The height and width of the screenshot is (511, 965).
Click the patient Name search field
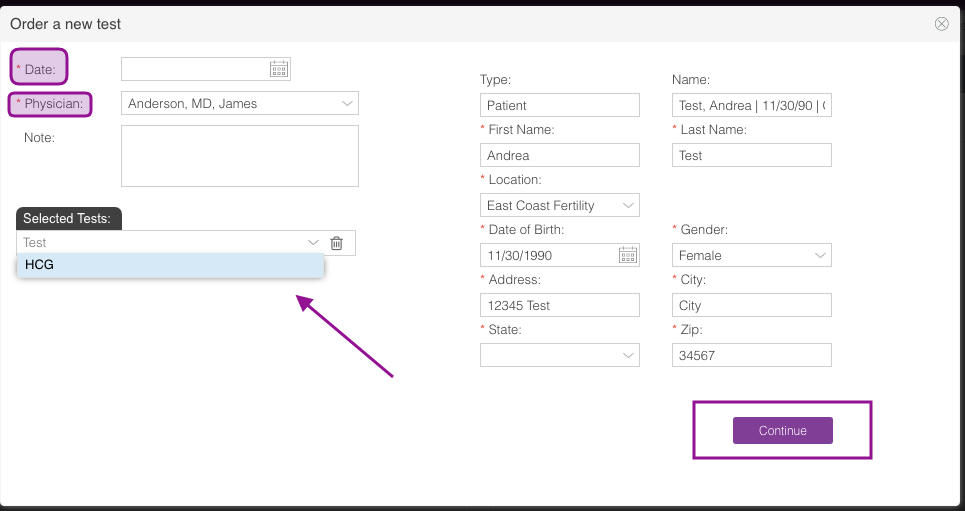coord(751,105)
